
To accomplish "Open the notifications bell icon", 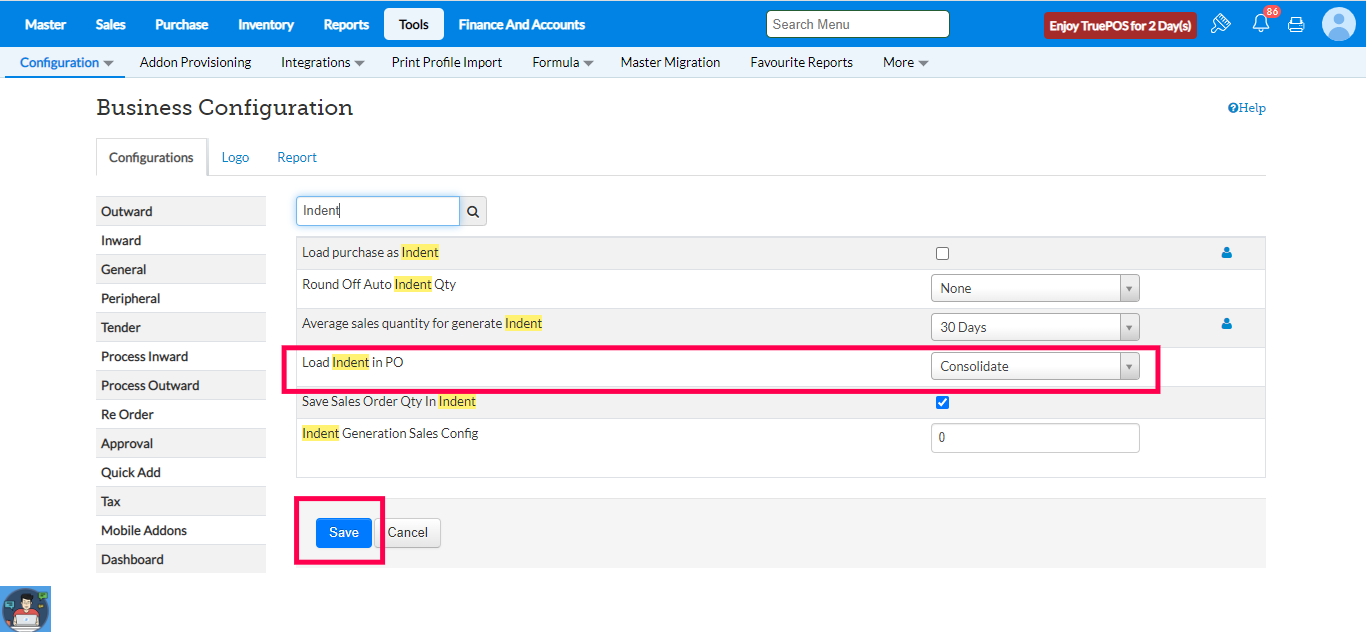I will [x=1260, y=24].
